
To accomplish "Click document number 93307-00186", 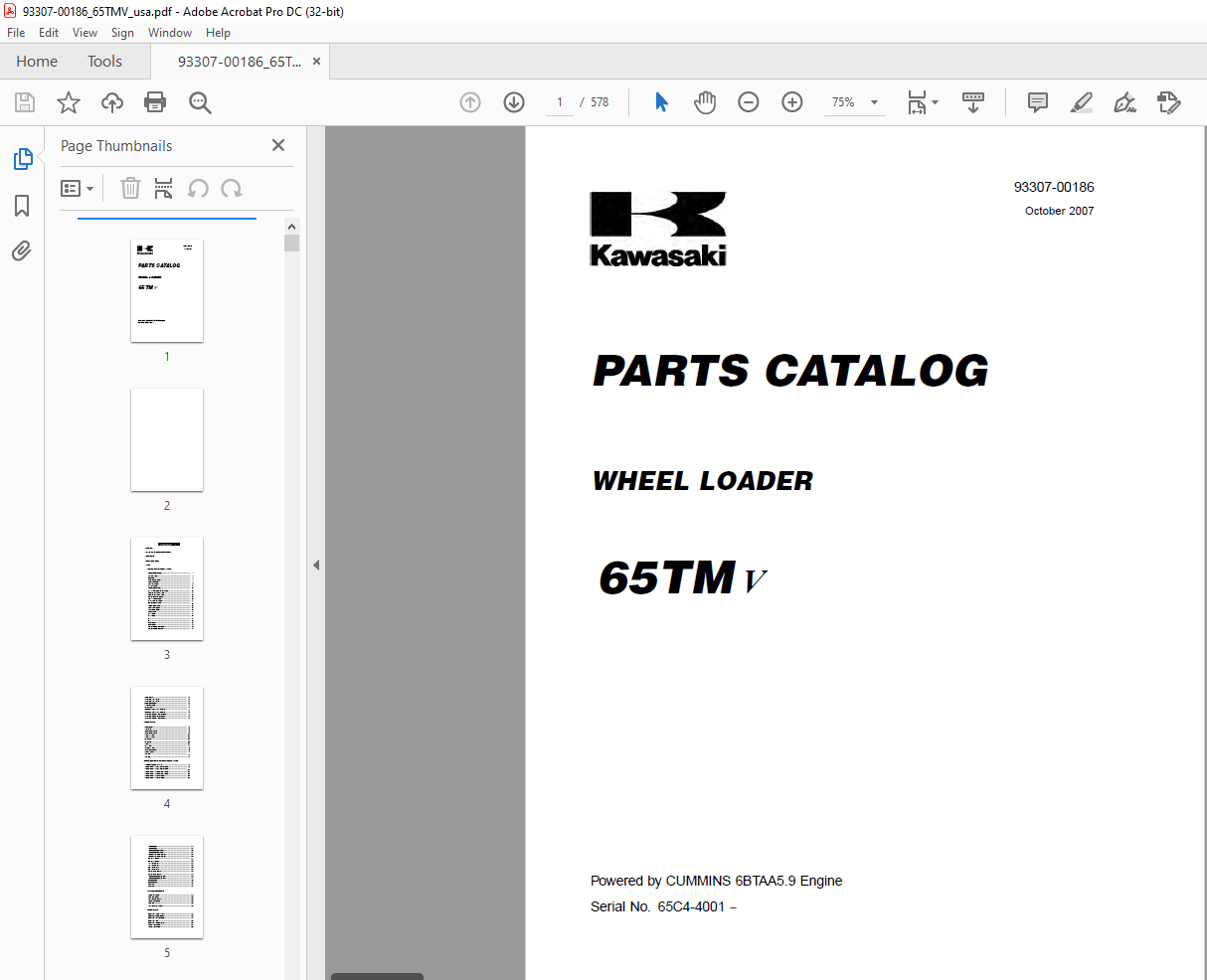I will click(1054, 187).
